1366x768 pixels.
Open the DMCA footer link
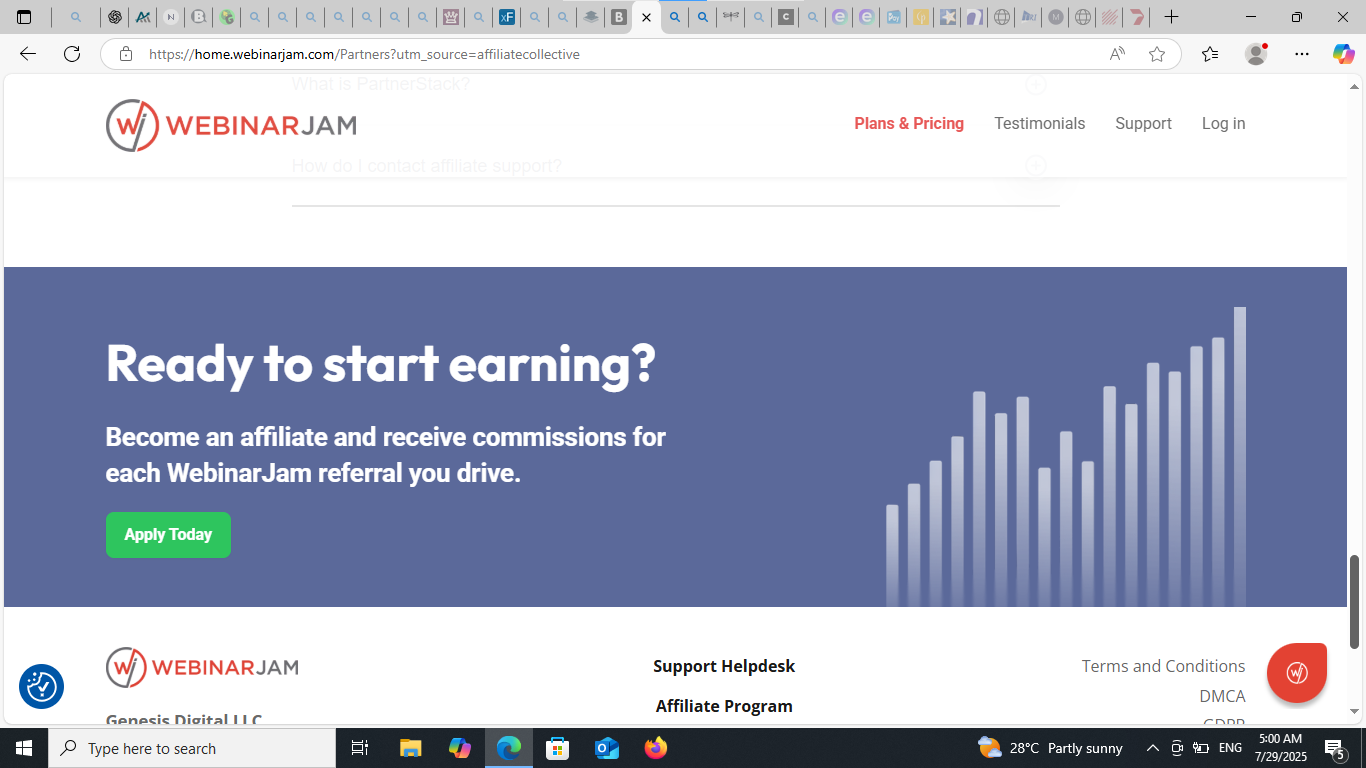pos(1222,696)
